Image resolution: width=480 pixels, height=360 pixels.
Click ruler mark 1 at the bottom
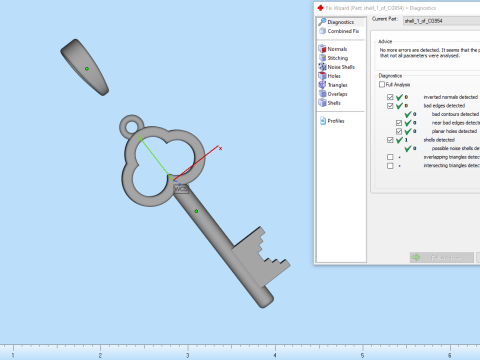click(x=13, y=355)
